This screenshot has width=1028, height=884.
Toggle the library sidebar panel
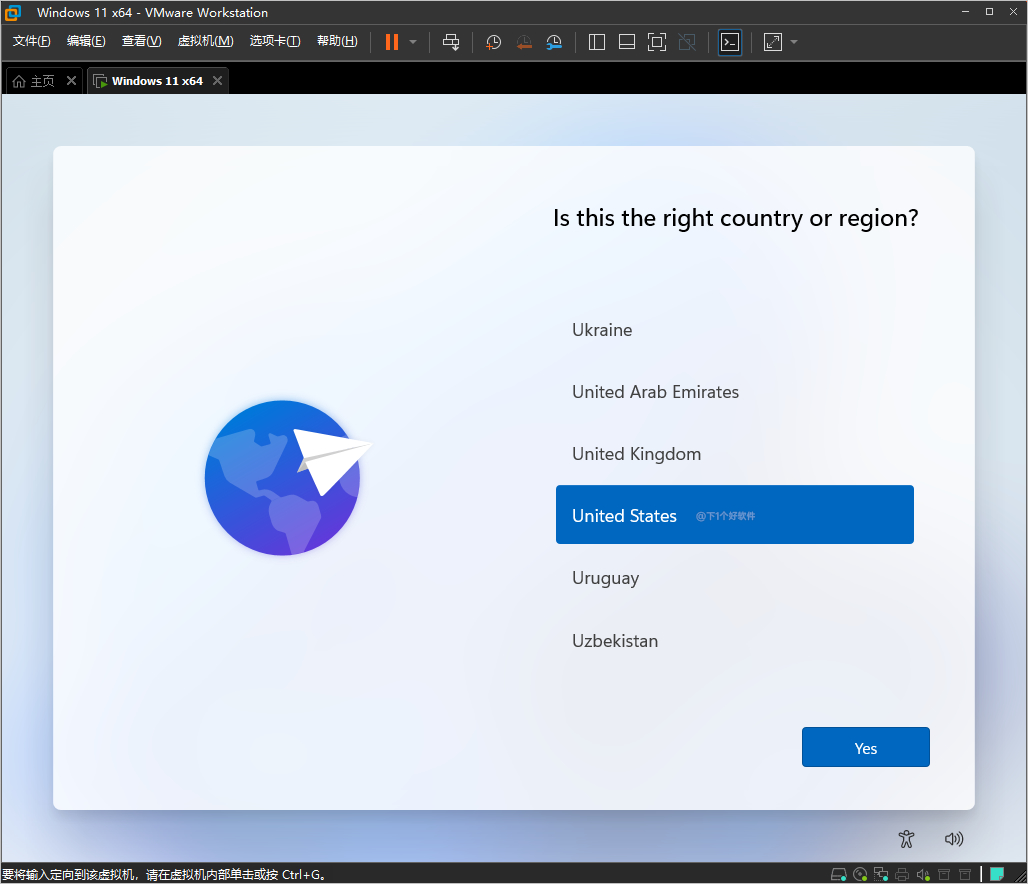coord(597,42)
